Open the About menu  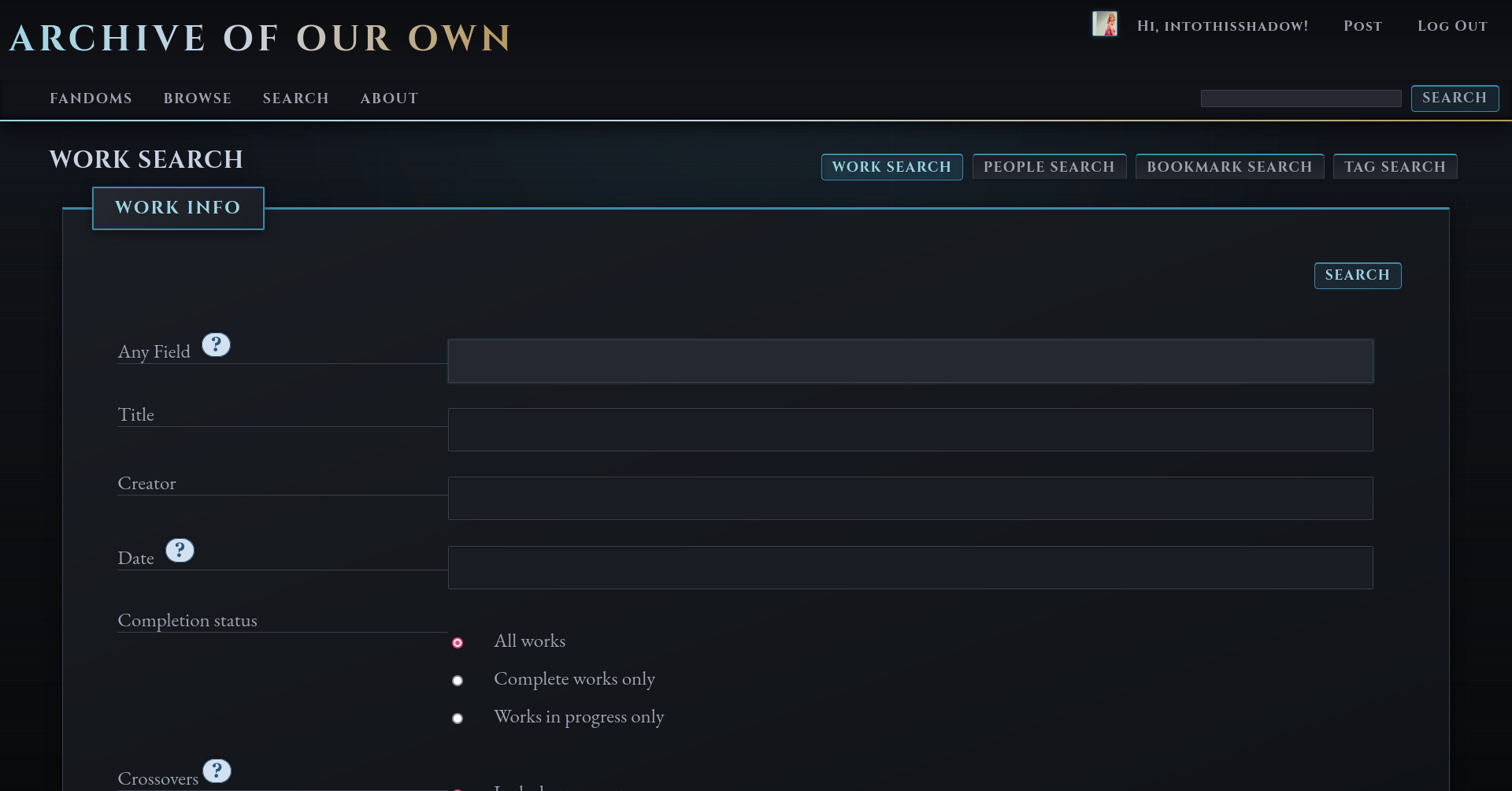(389, 98)
